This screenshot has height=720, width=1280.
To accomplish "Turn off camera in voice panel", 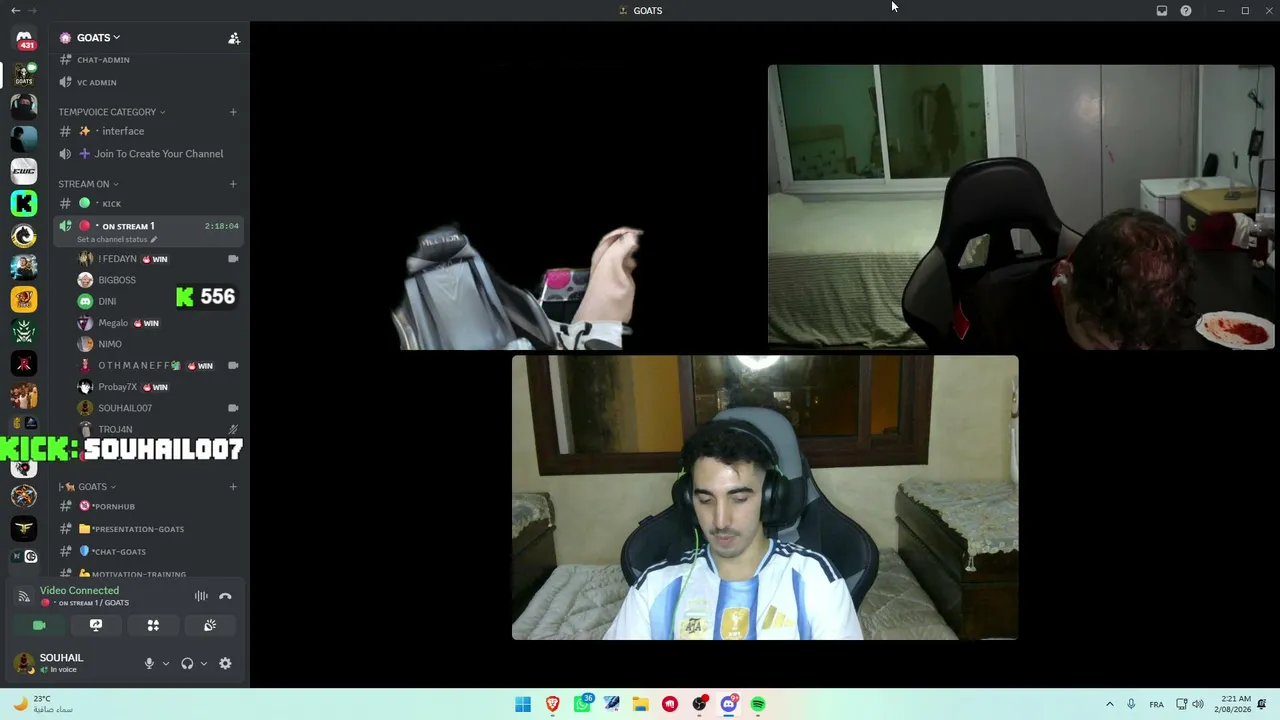I will click(39, 625).
